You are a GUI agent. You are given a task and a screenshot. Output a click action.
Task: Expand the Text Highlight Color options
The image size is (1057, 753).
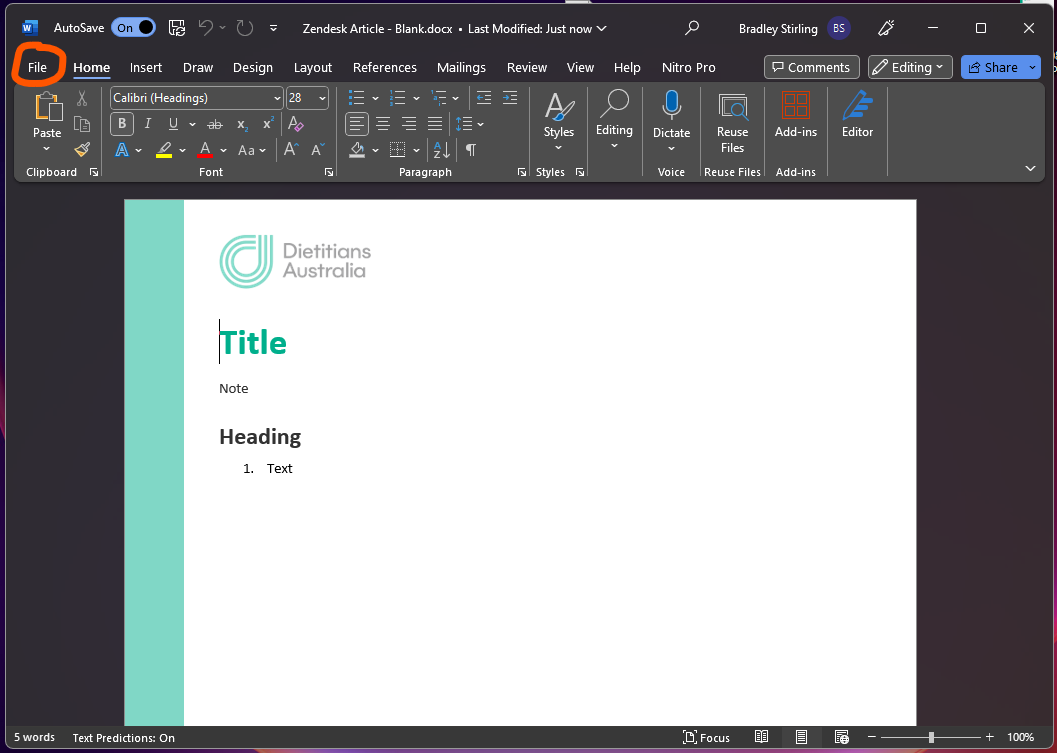(x=182, y=149)
